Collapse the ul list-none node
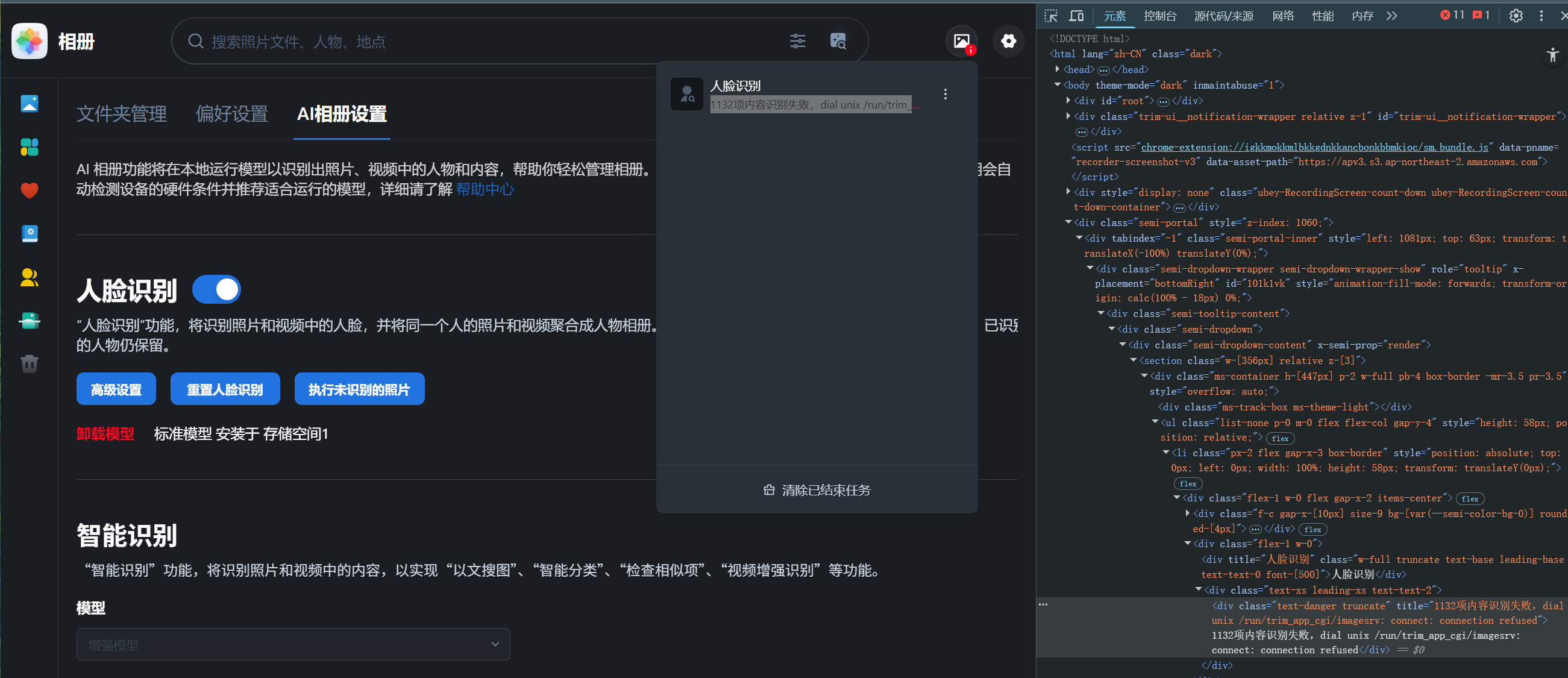Screen dimensions: 1568x678 tap(1155, 422)
